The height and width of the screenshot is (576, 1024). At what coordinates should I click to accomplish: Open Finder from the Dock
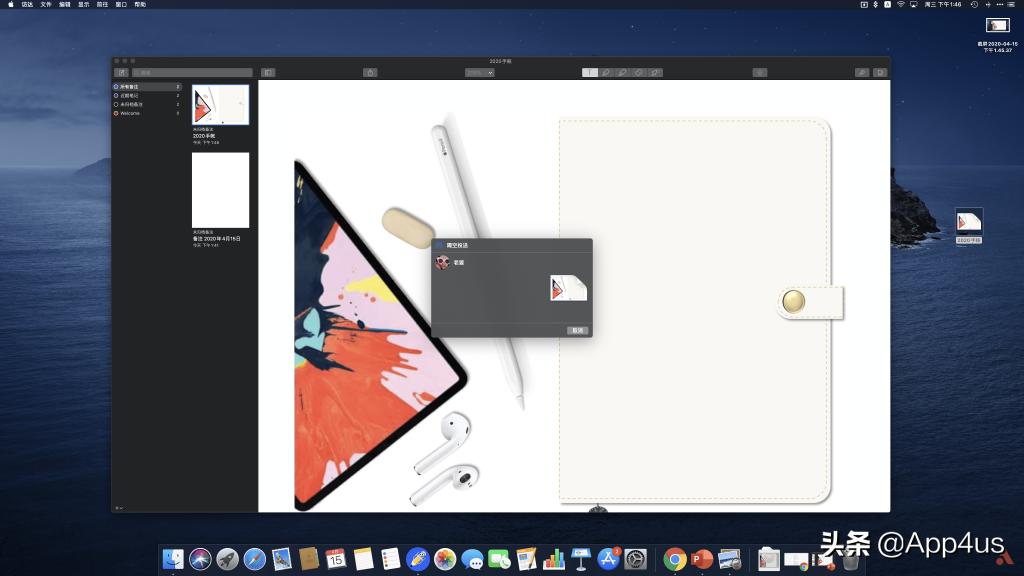173,559
